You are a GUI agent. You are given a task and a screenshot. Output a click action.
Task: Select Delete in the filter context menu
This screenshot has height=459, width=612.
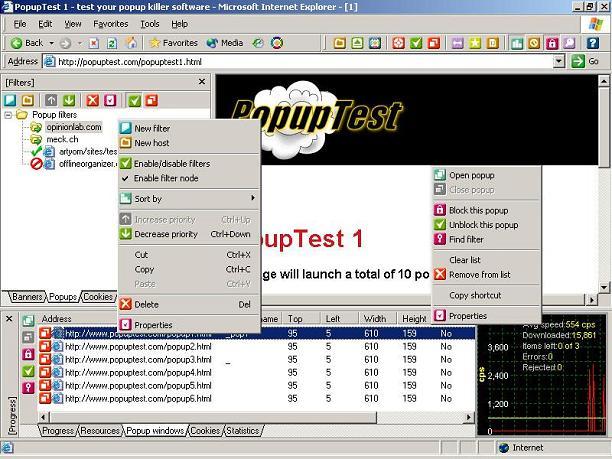[x=189, y=304]
